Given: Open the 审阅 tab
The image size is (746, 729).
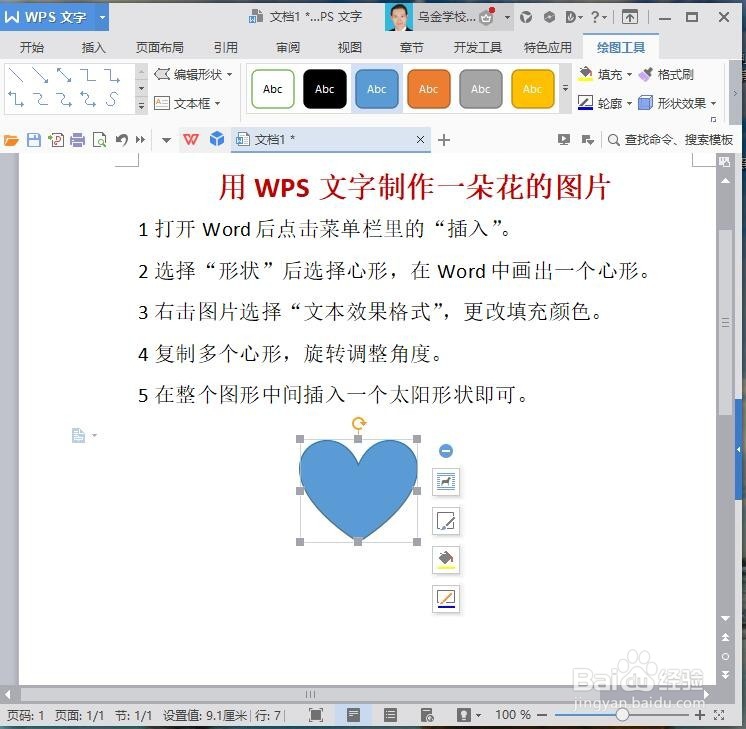Looking at the screenshot, I should point(288,47).
